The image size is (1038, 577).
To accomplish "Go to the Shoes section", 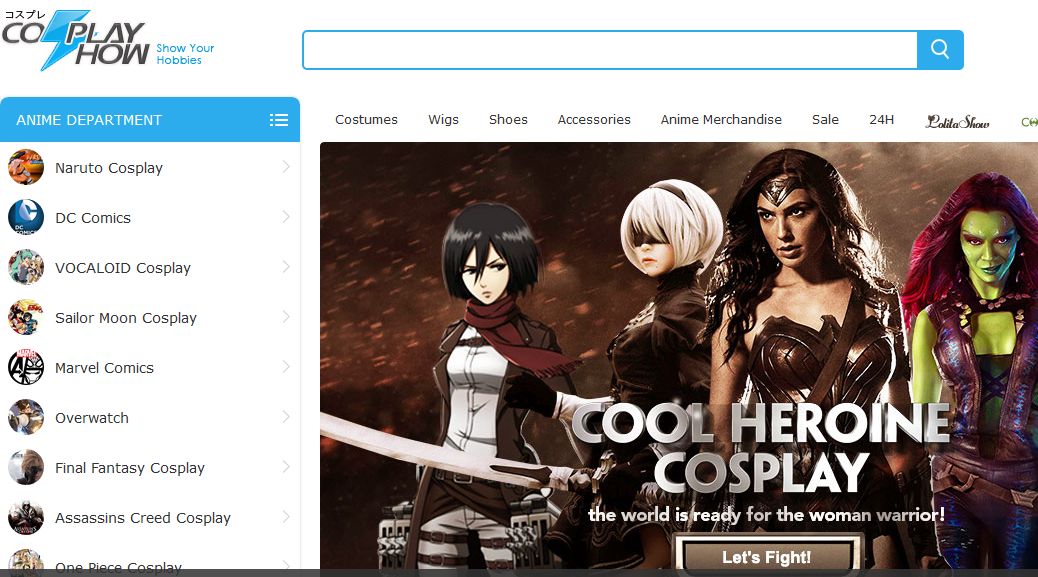I will [x=508, y=120].
